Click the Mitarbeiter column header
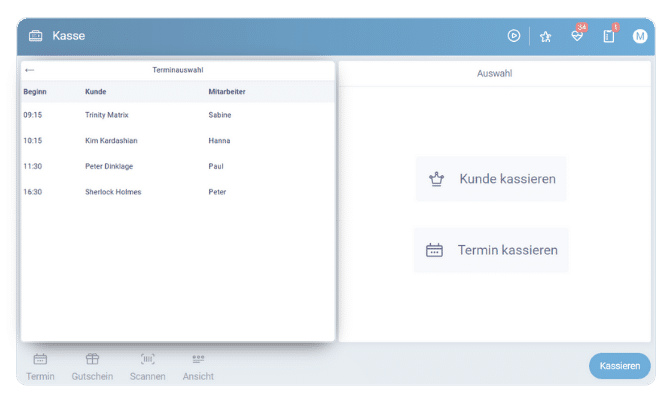Screen dimensions: 671x413 click(x=227, y=92)
